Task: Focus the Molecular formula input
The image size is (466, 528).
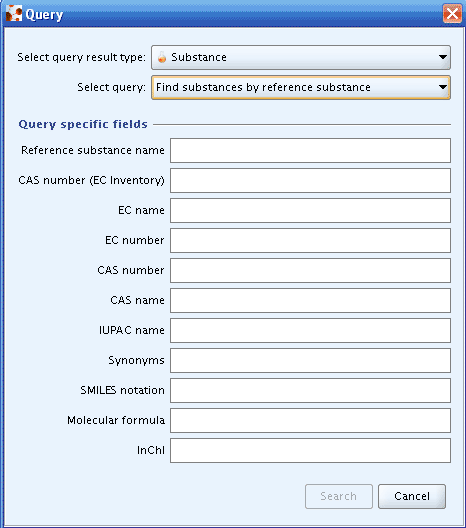Action: pyautogui.click(x=310, y=420)
